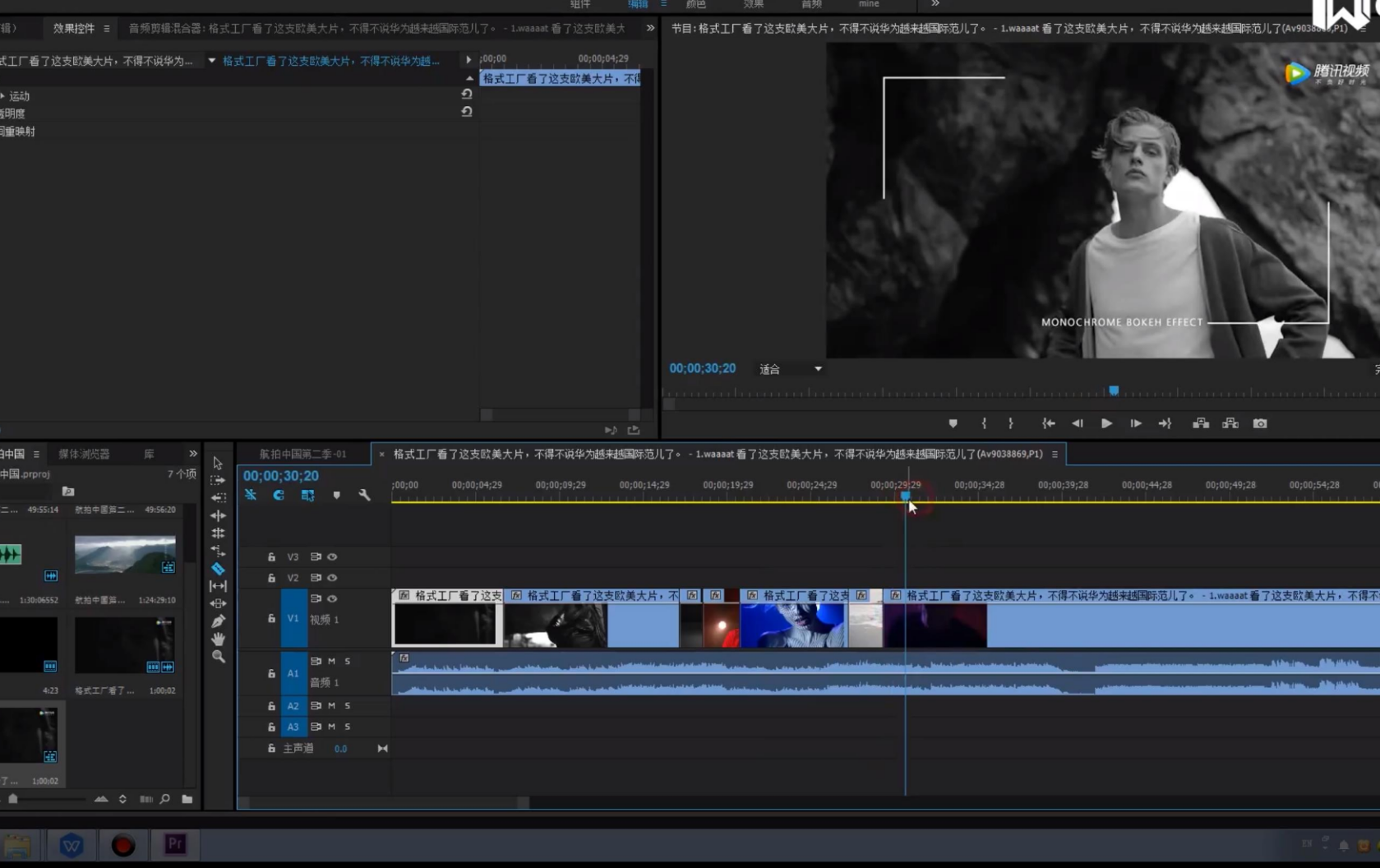Mute audio track A1
The image size is (1380, 868).
331,661
